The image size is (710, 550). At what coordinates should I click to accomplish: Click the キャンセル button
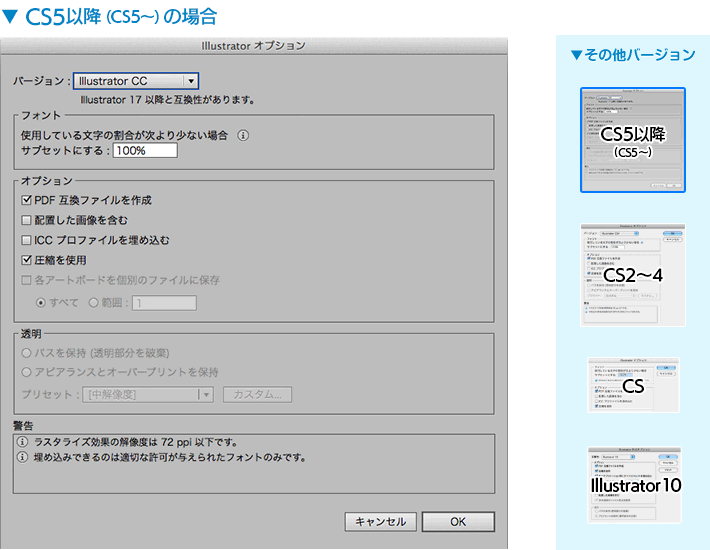click(380, 521)
